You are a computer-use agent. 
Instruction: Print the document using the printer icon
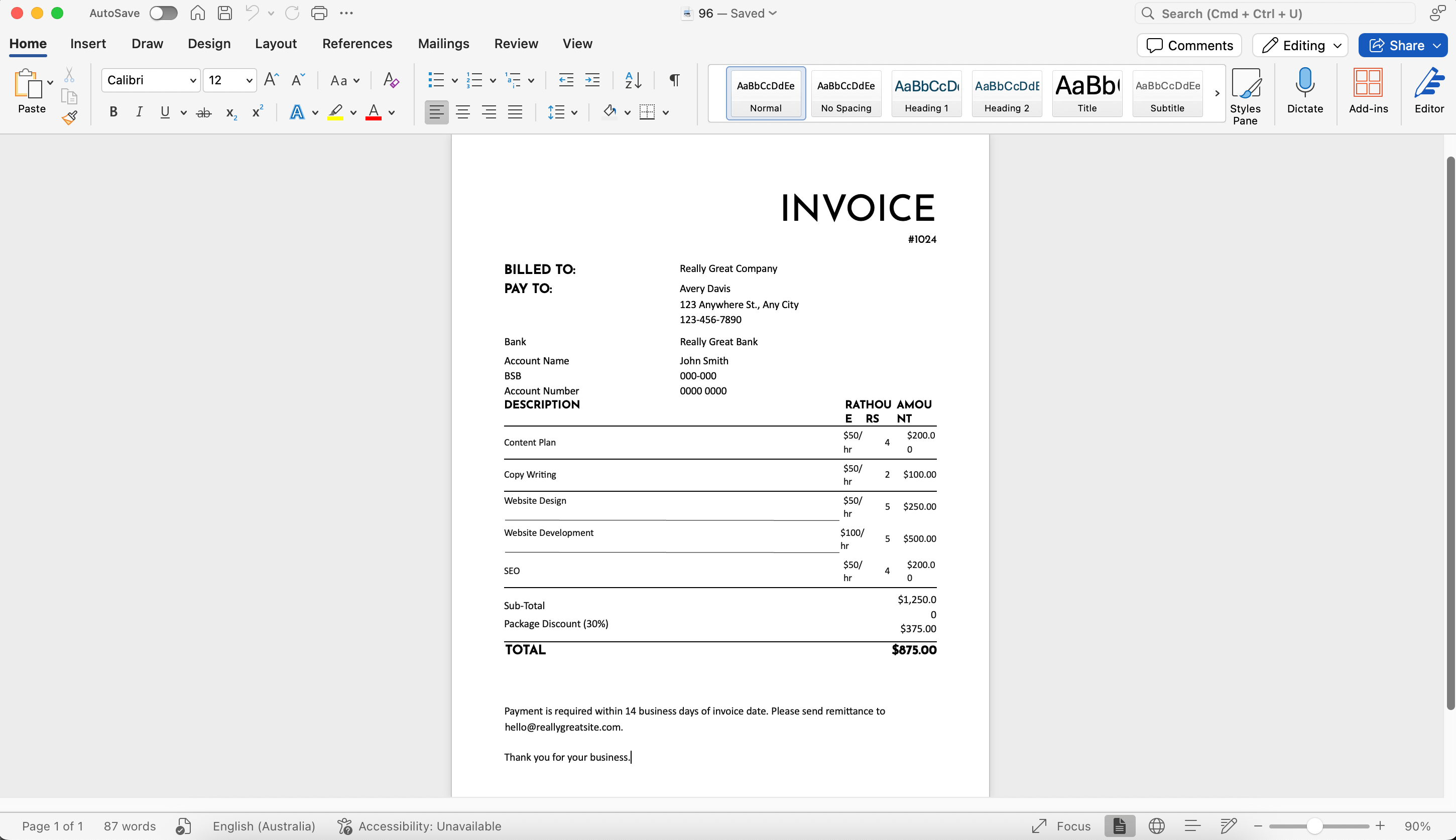[x=319, y=13]
